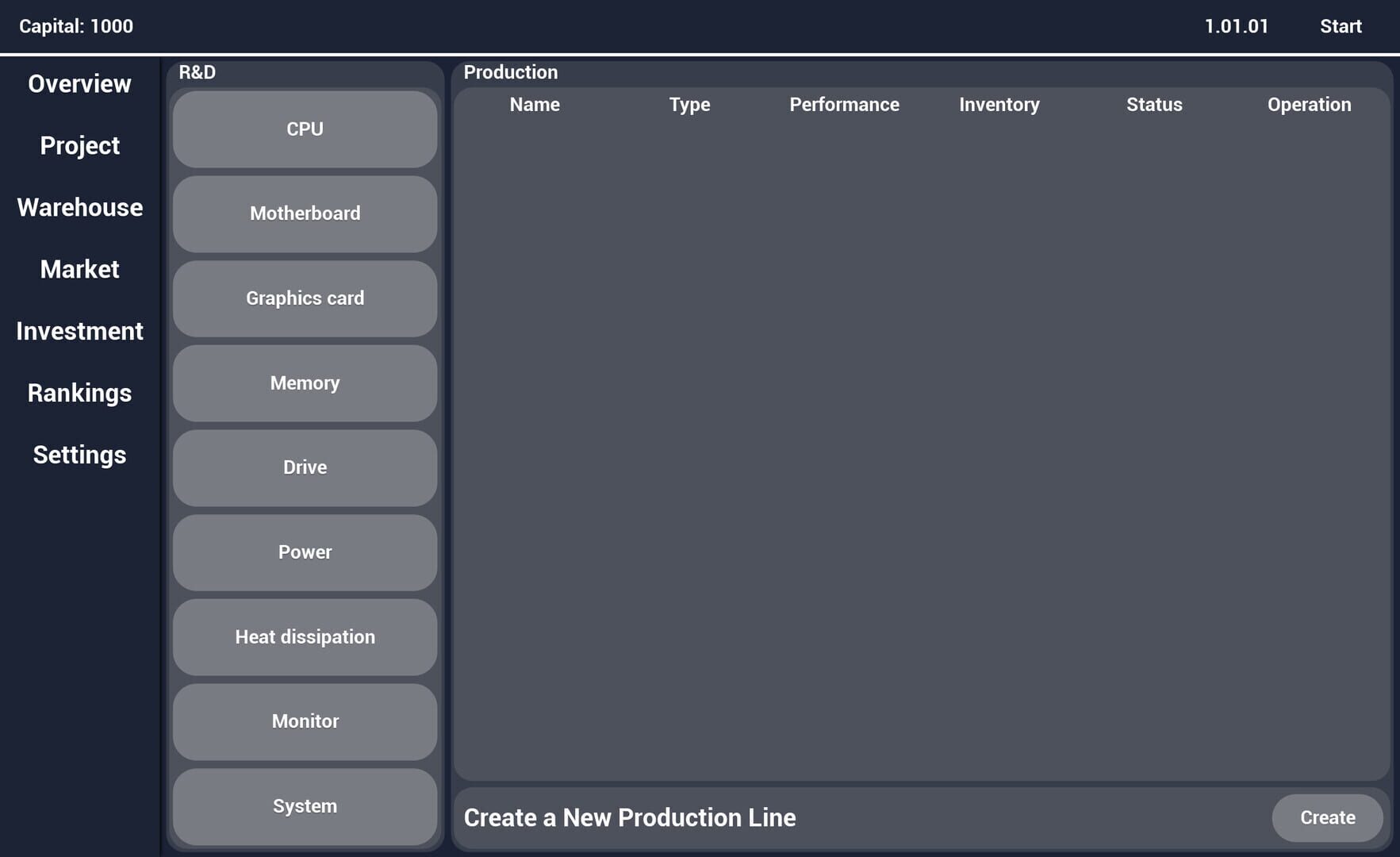Open Drive research options
Viewport: 1400px width, 857px height.
click(305, 467)
